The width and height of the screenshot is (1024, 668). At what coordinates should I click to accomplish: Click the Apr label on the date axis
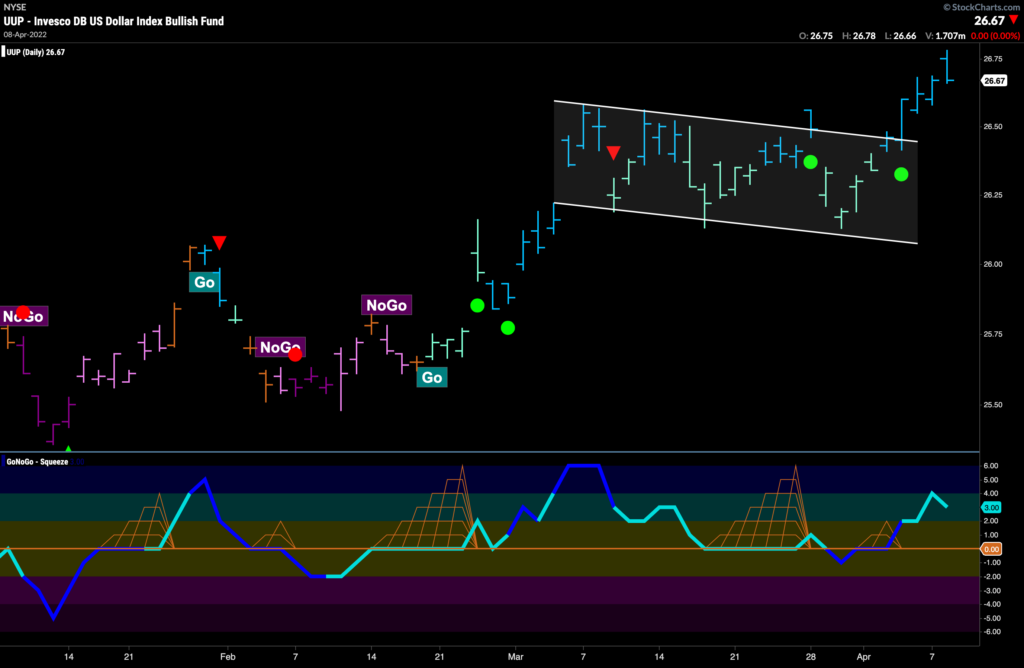tap(863, 657)
